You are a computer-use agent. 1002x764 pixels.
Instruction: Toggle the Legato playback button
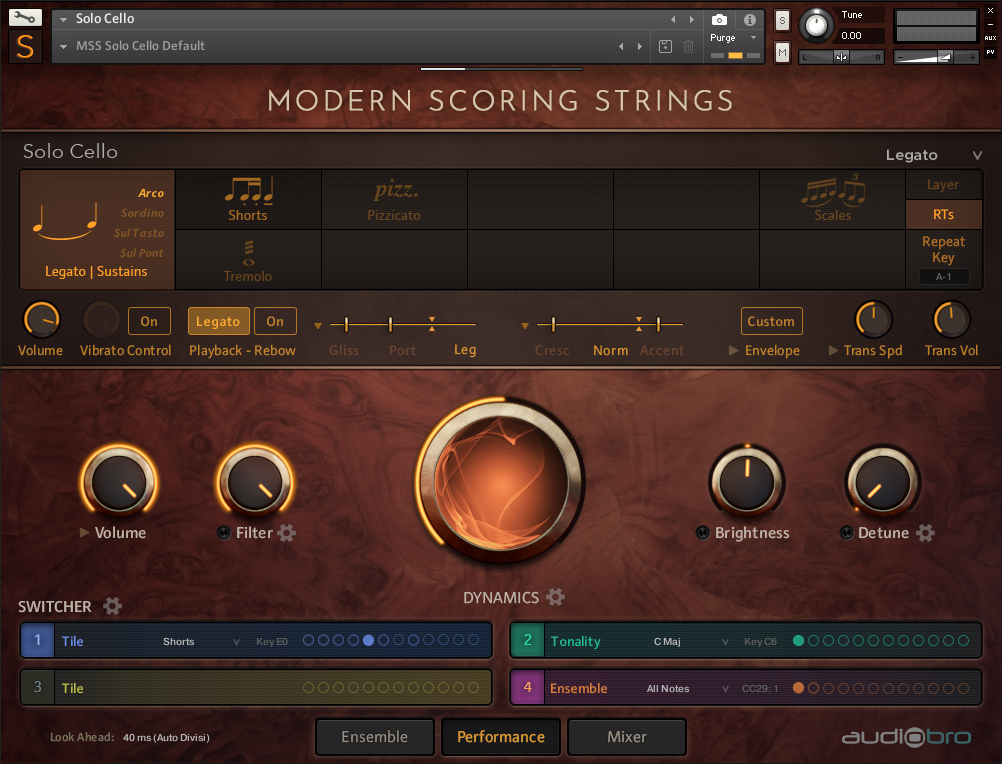click(x=218, y=321)
